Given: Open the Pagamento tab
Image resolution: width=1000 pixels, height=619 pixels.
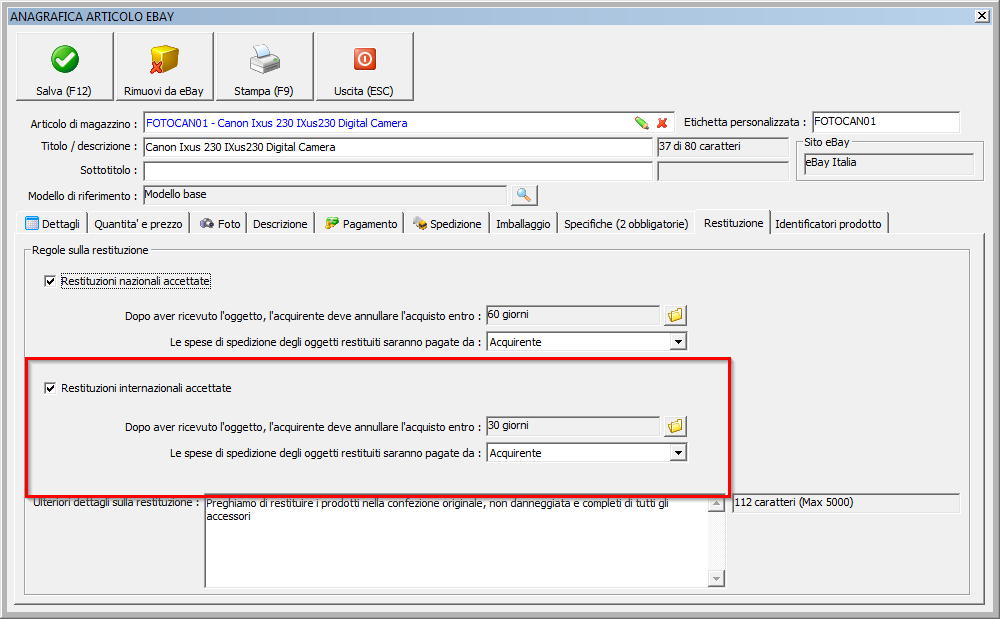Looking at the screenshot, I should pos(361,224).
